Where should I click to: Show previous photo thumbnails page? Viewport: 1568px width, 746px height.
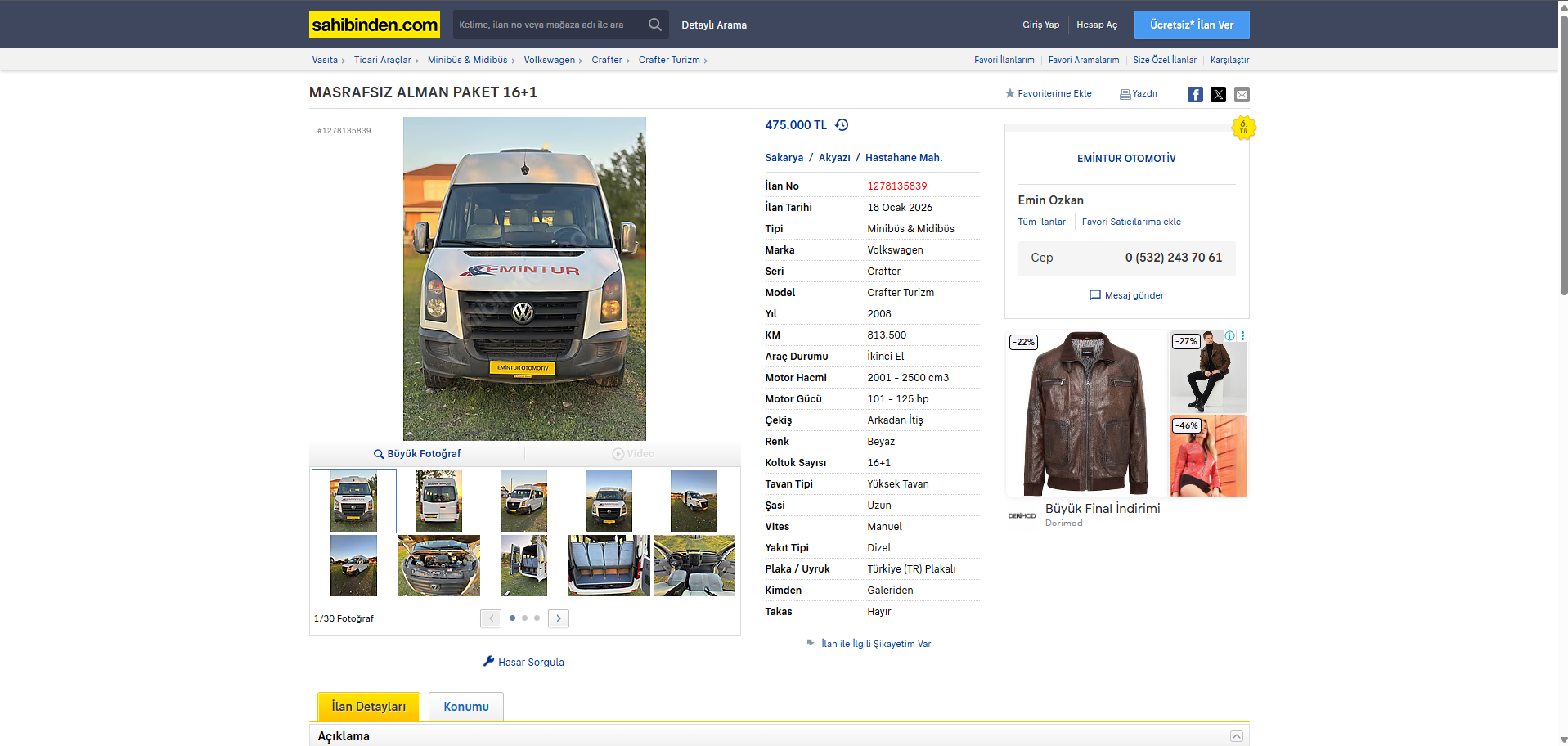click(x=491, y=618)
